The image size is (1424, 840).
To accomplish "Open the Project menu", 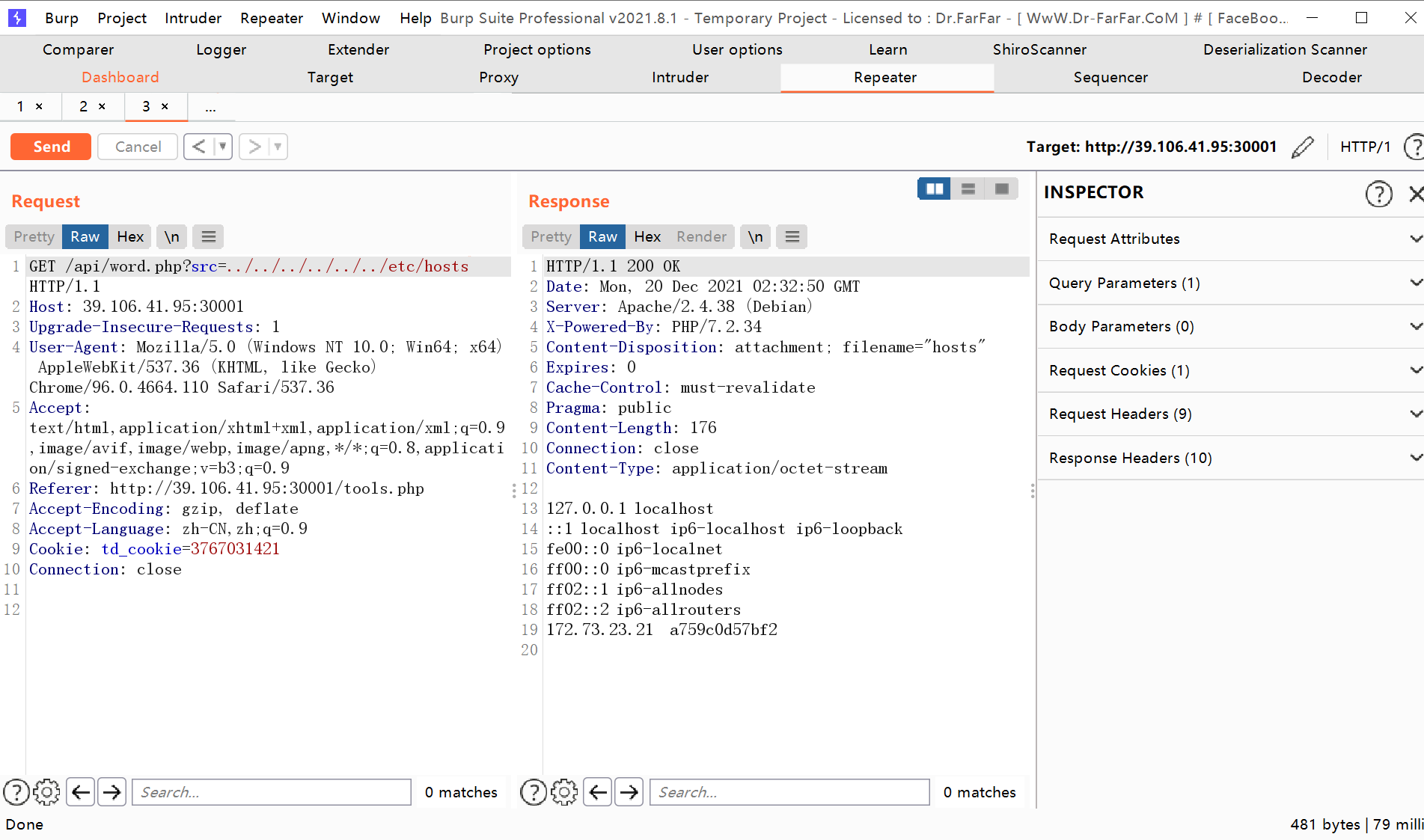I will pos(122,18).
